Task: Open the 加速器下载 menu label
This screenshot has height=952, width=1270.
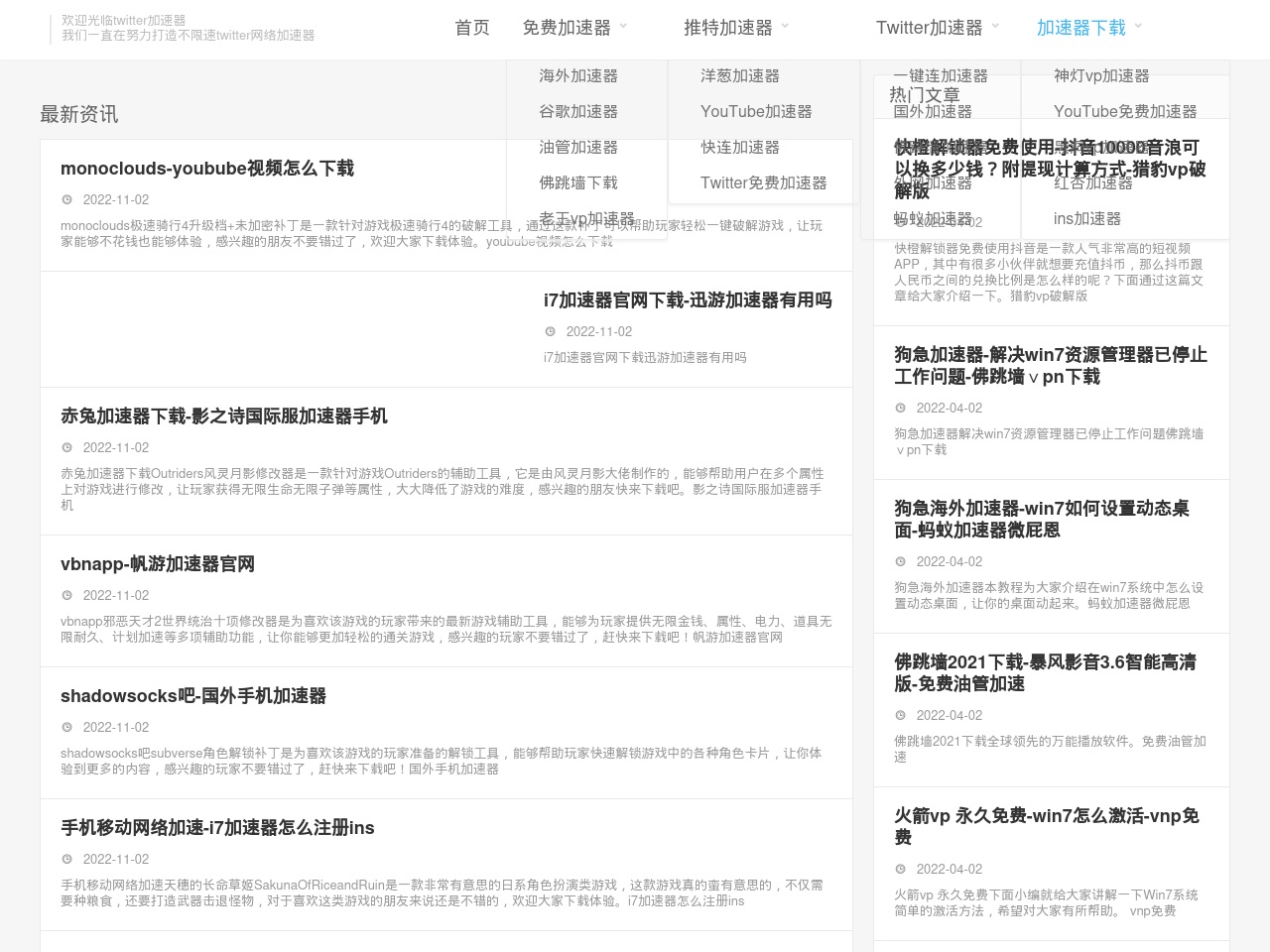Action: [x=1081, y=28]
